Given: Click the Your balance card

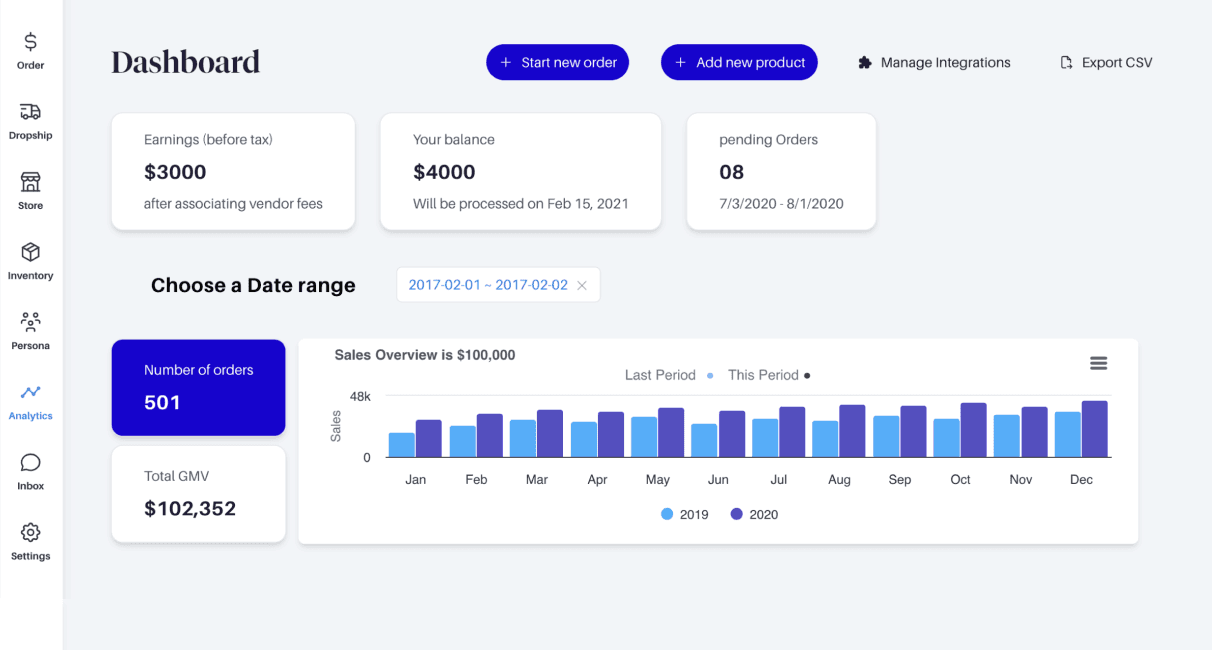Looking at the screenshot, I should click(x=521, y=172).
